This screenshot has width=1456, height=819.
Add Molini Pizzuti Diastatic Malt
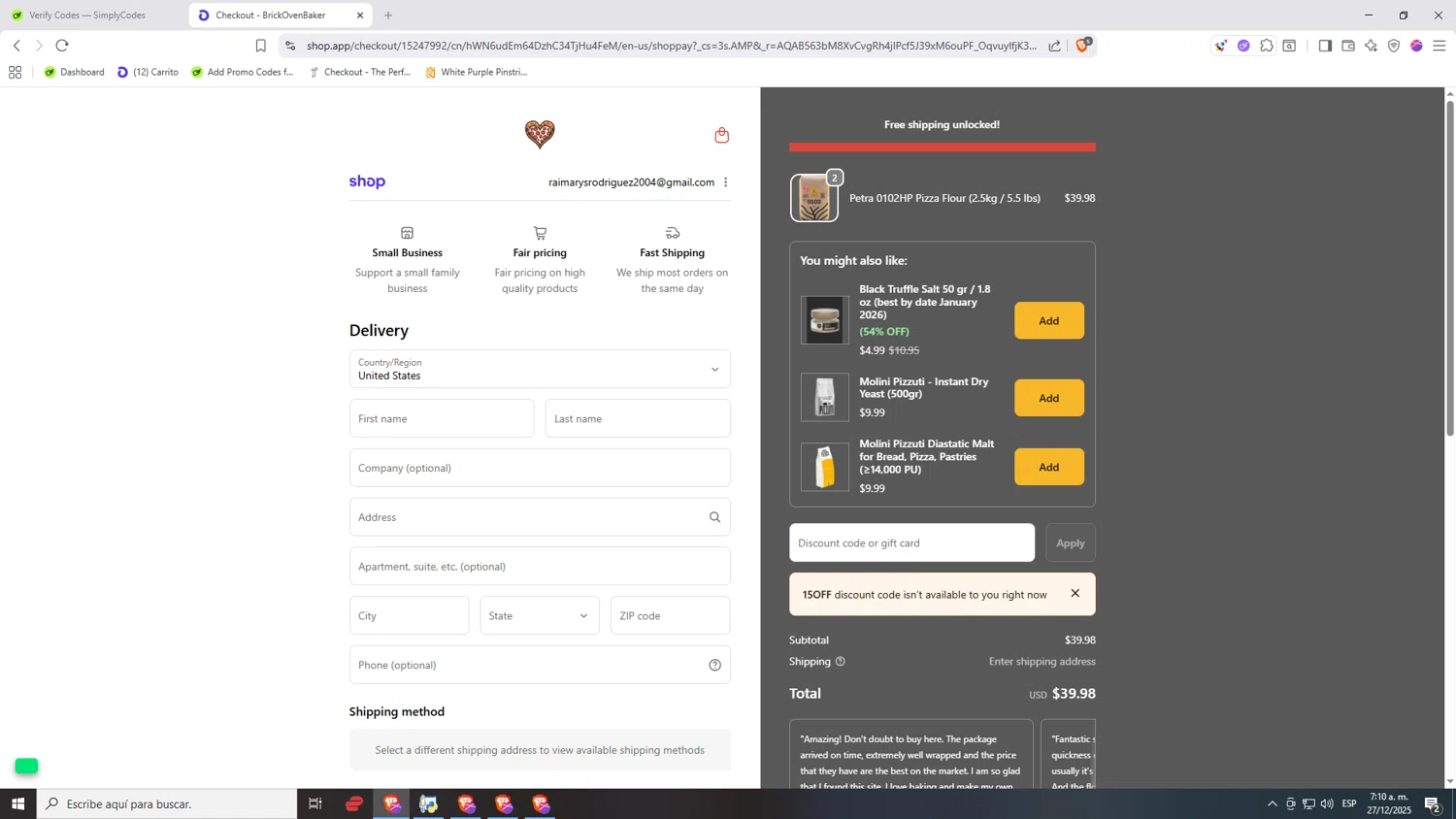point(1049,467)
